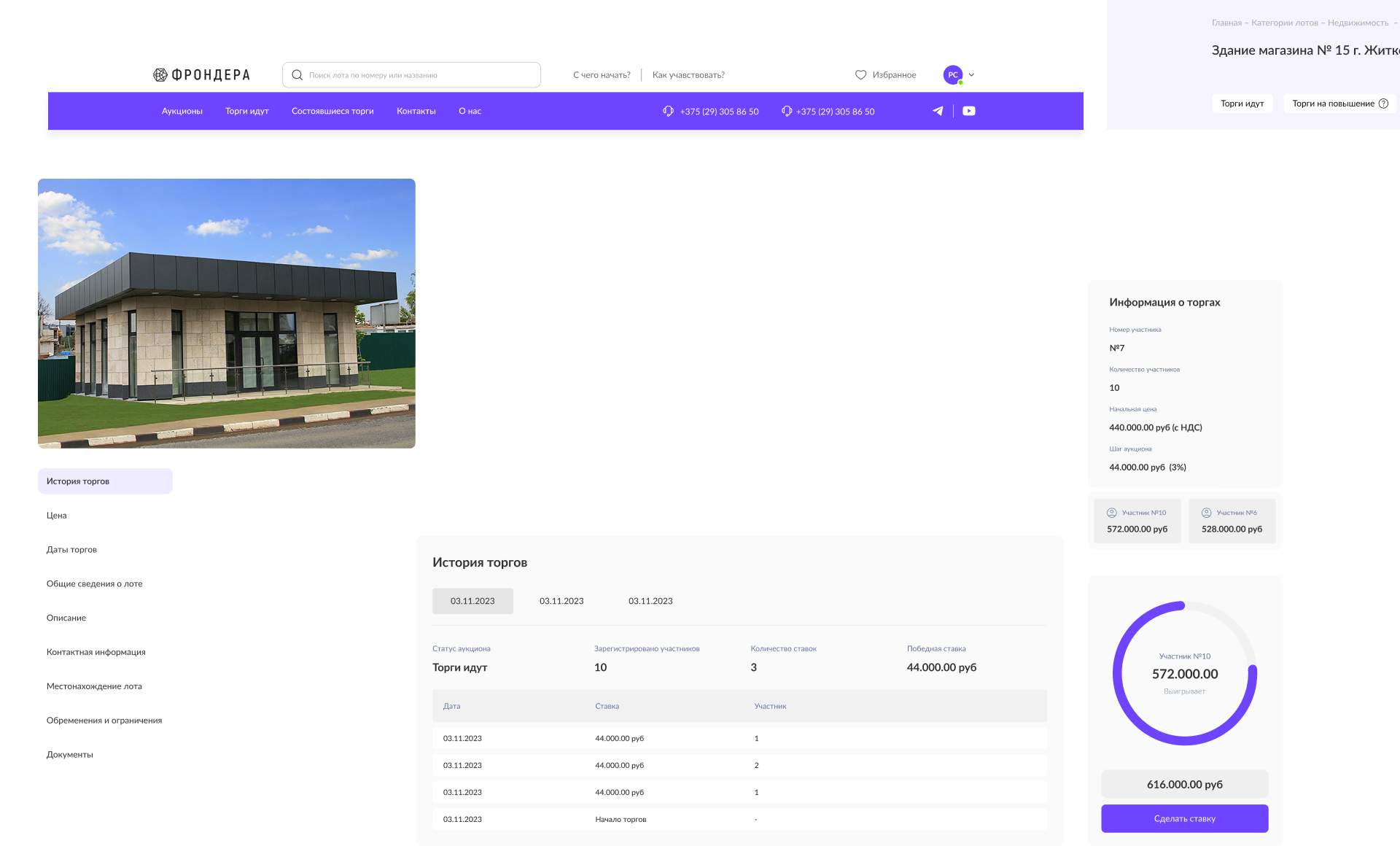Expand the PC profile dropdown arrow
Viewport: 1400px width, 846px height.
pos(971,75)
